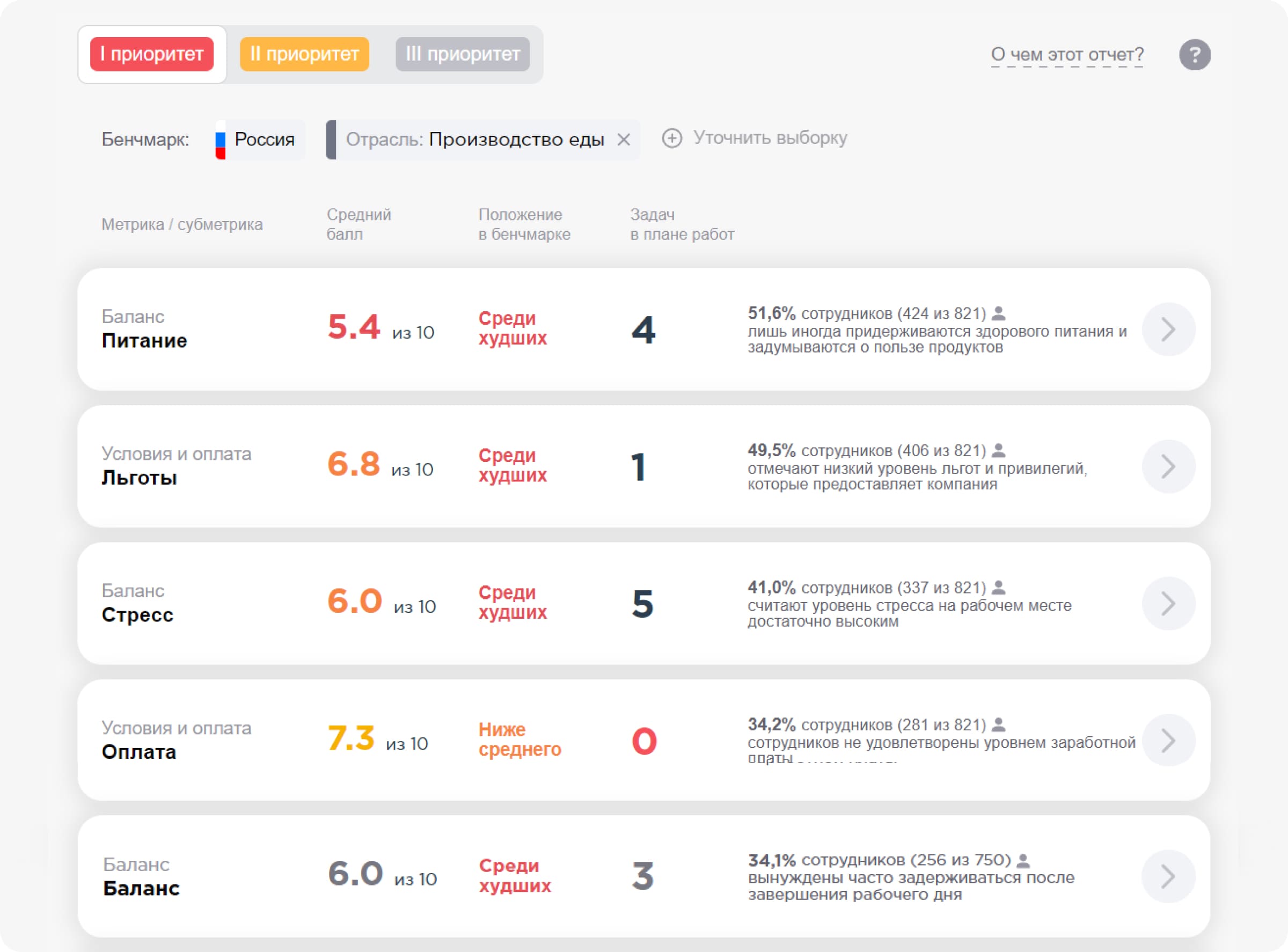
Task: Click the Положение в бенчмарке column header
Action: pyautogui.click(x=524, y=224)
